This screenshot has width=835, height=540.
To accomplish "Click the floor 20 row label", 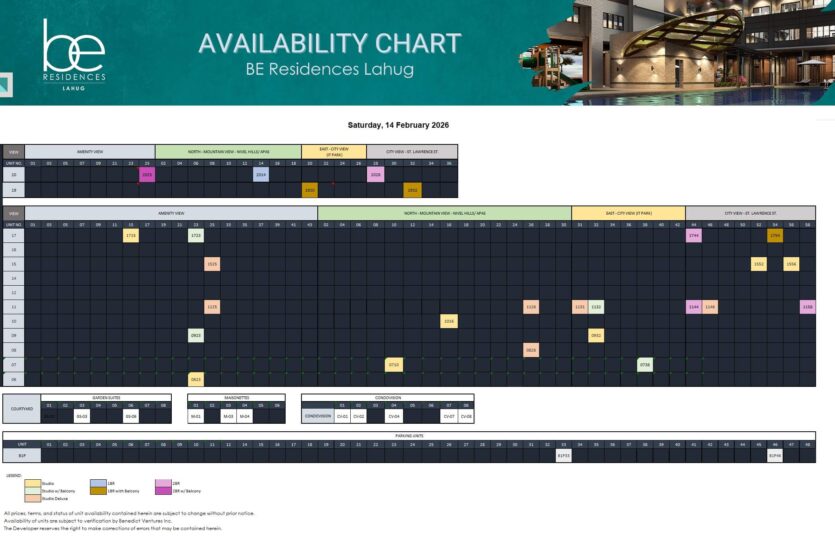I will pos(14,175).
